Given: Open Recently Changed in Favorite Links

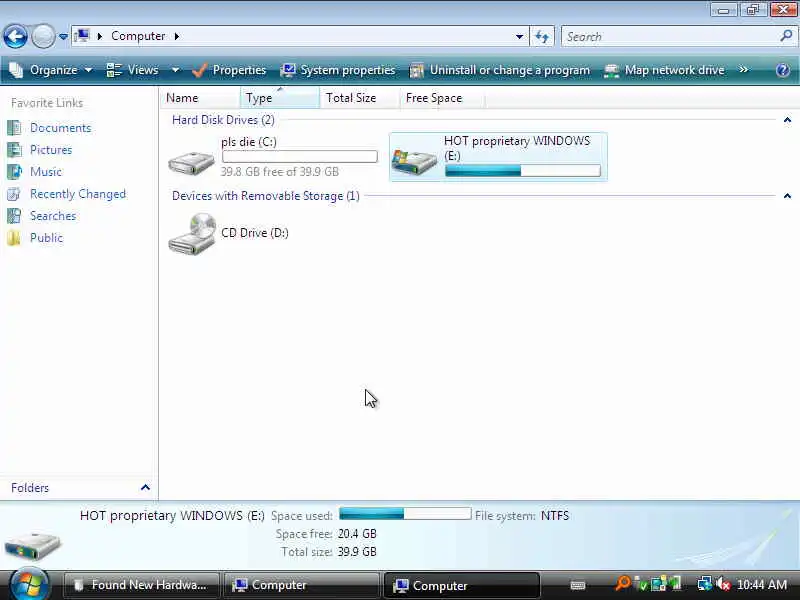Looking at the screenshot, I should coord(78,194).
